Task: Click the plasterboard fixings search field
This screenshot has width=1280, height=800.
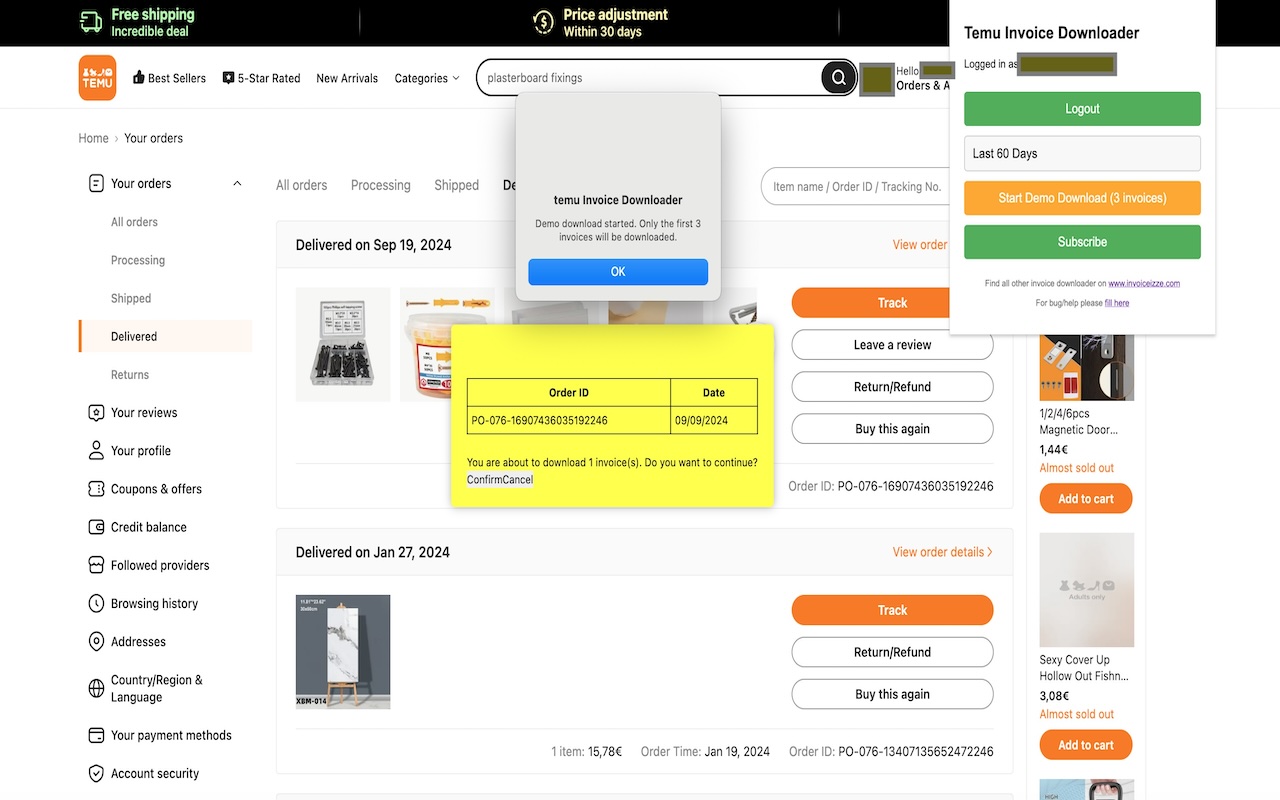Action: [650, 78]
